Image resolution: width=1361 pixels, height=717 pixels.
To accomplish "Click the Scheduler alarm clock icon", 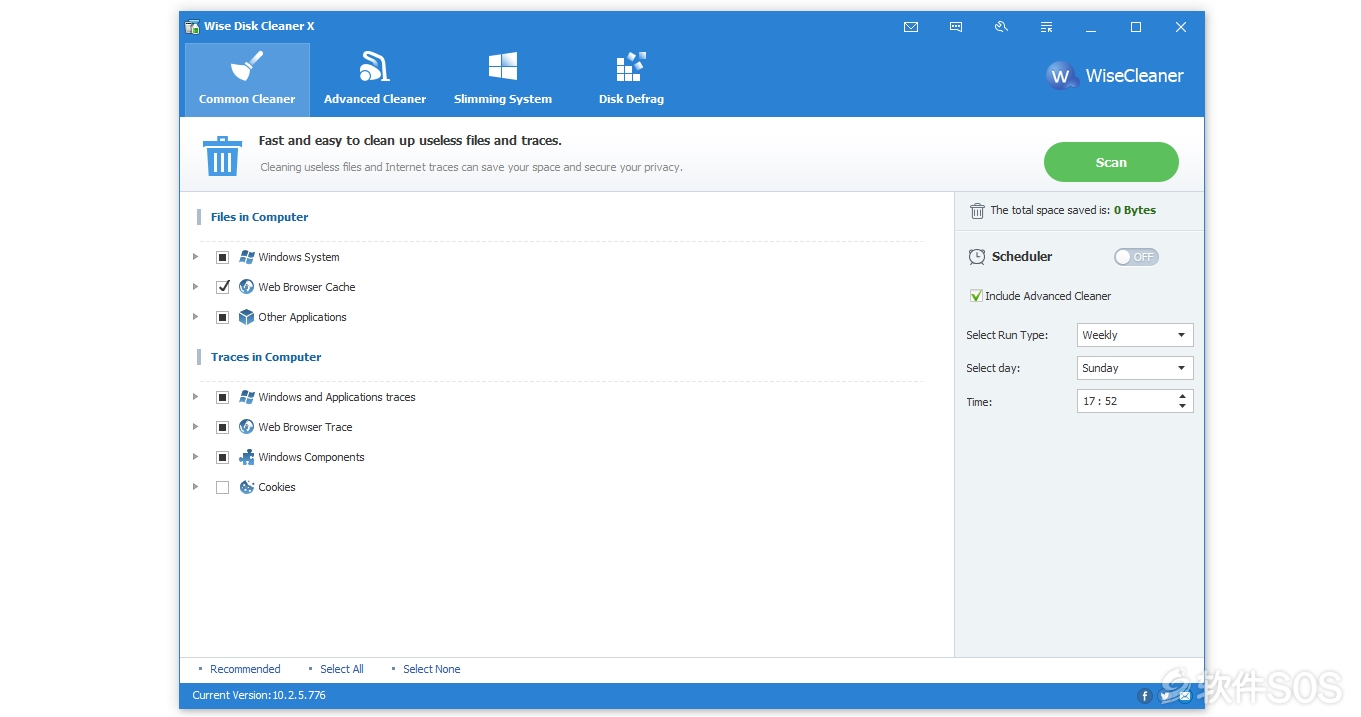I will coord(977,257).
